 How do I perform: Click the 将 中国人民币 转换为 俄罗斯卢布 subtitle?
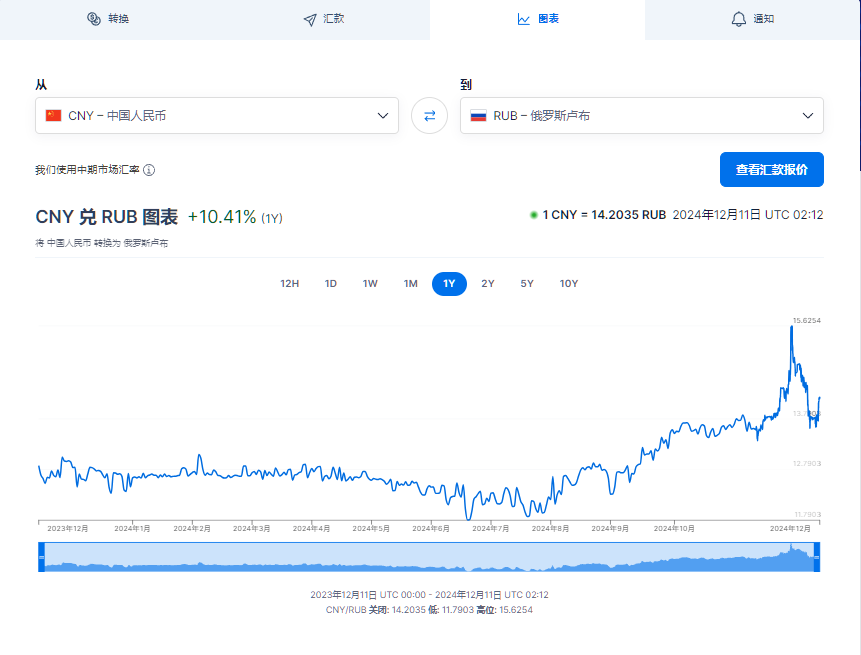click(x=102, y=243)
